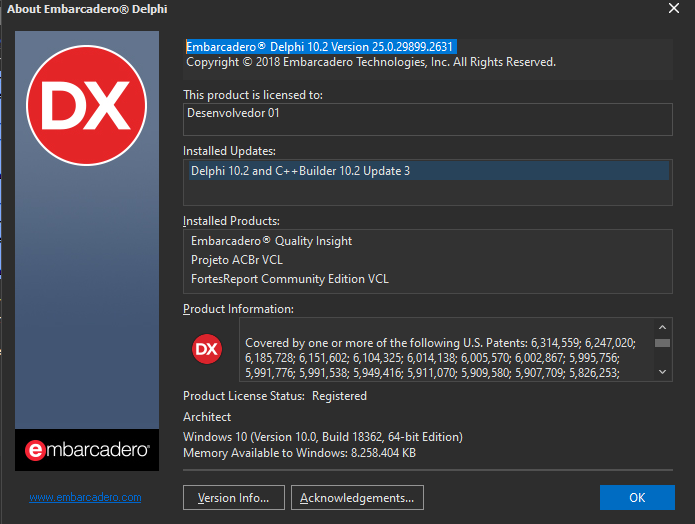Click the small DX icon beside Product Information
The height and width of the screenshot is (524, 695).
pyautogui.click(x=207, y=349)
